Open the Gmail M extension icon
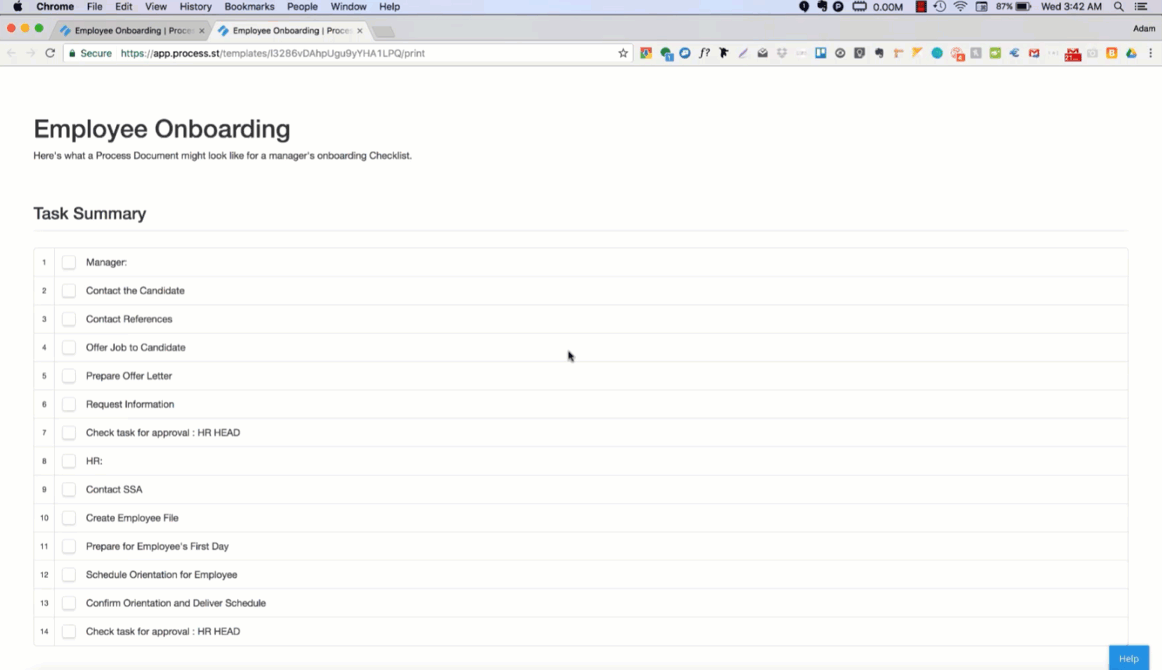This screenshot has width=1162, height=670. pyautogui.click(x=1034, y=53)
